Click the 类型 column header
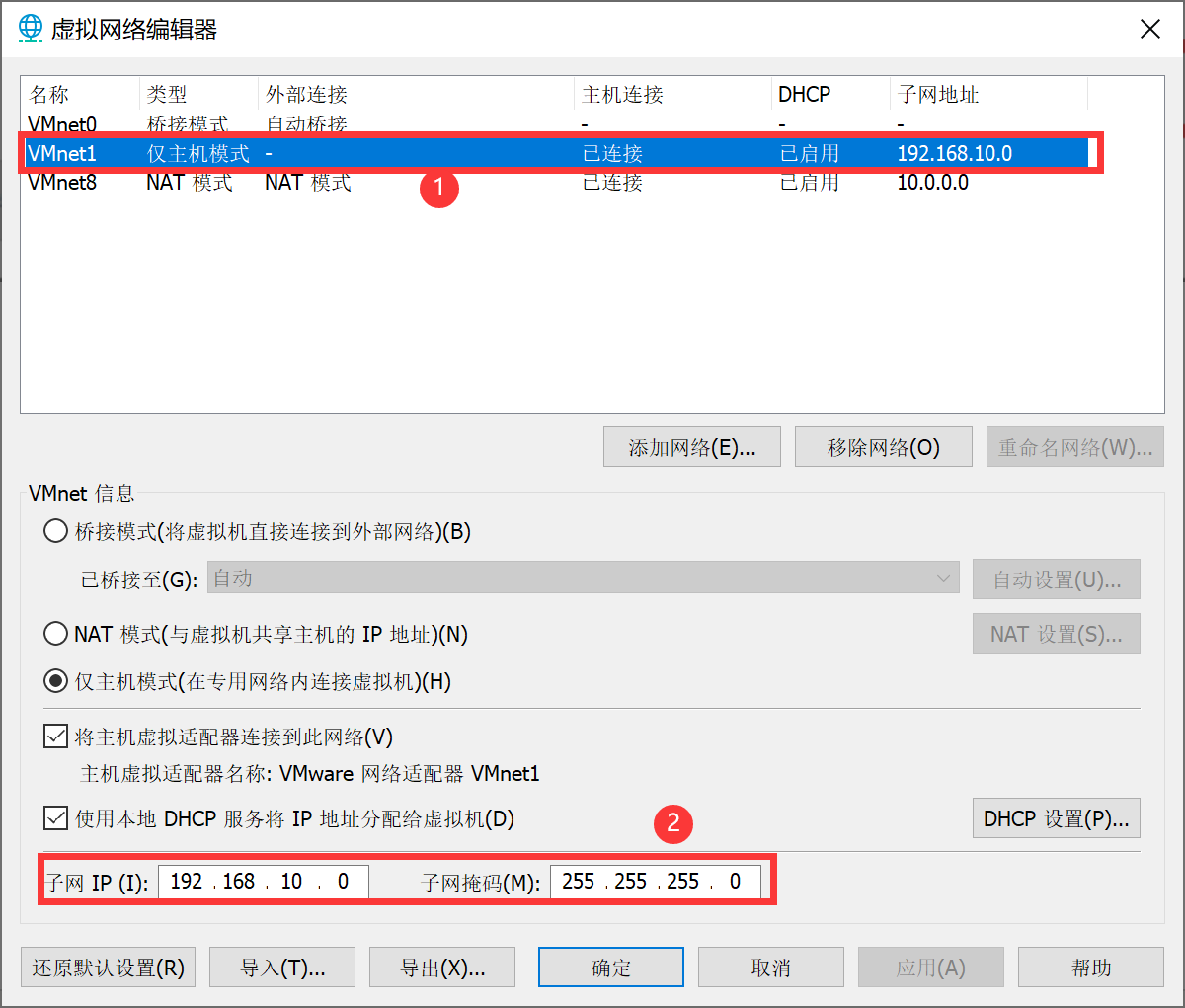The height and width of the screenshot is (1008, 1185). 198,95
